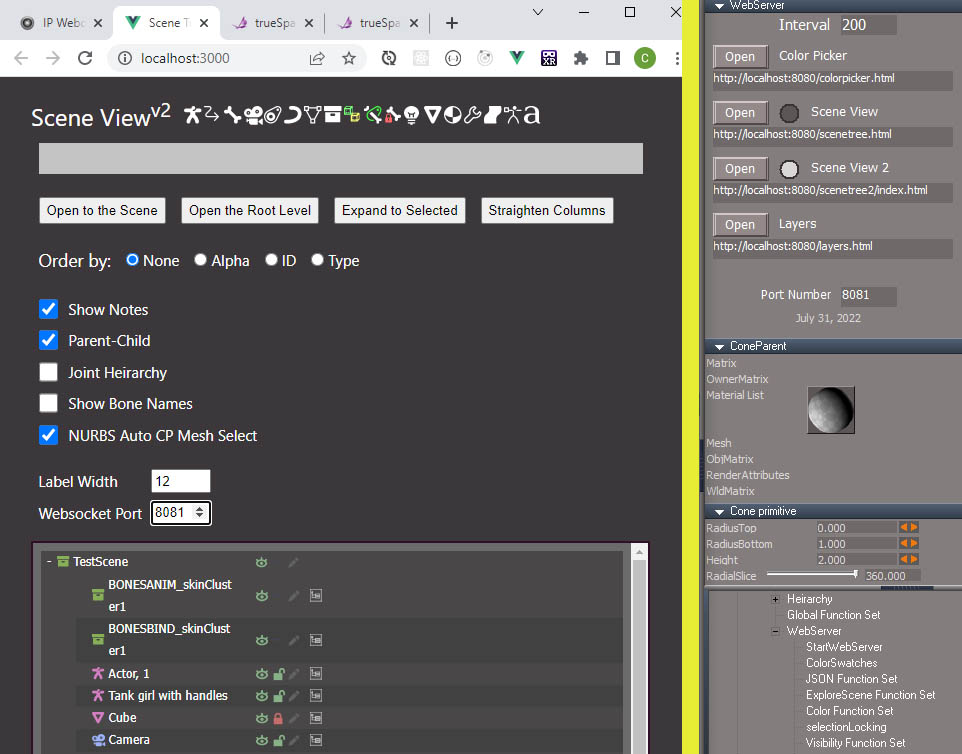Uncheck the Show Notes checkbox
This screenshot has width=962, height=754.
[x=48, y=309]
